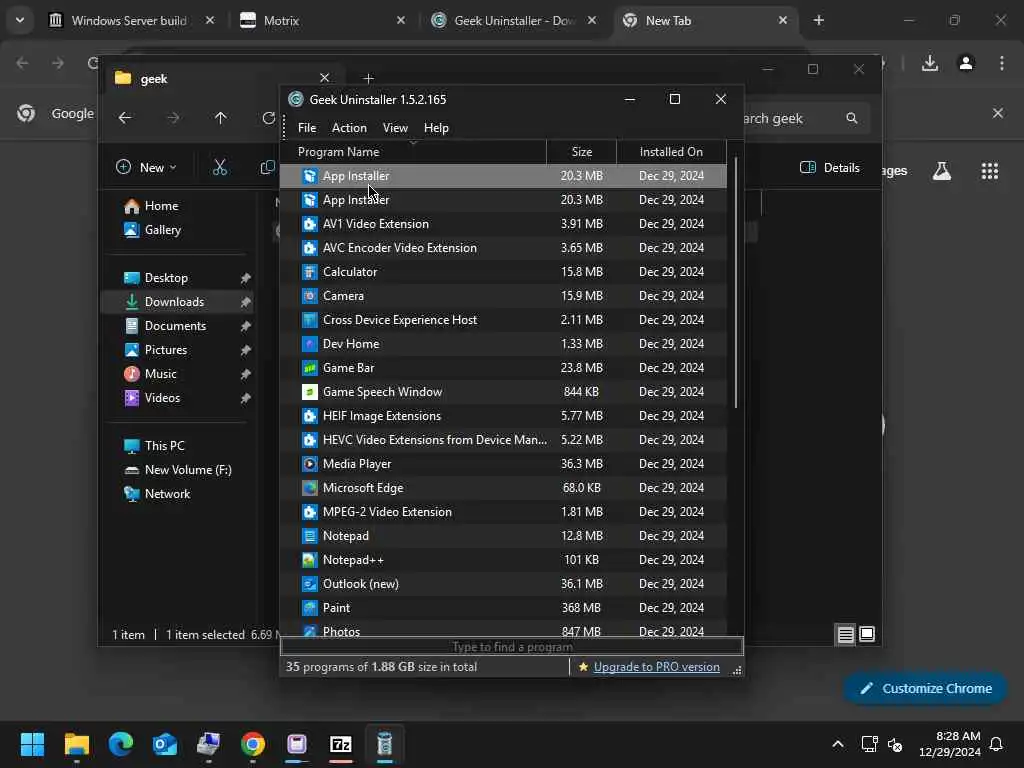Switch to Geek Uninstaller download tab

[x=513, y=21]
